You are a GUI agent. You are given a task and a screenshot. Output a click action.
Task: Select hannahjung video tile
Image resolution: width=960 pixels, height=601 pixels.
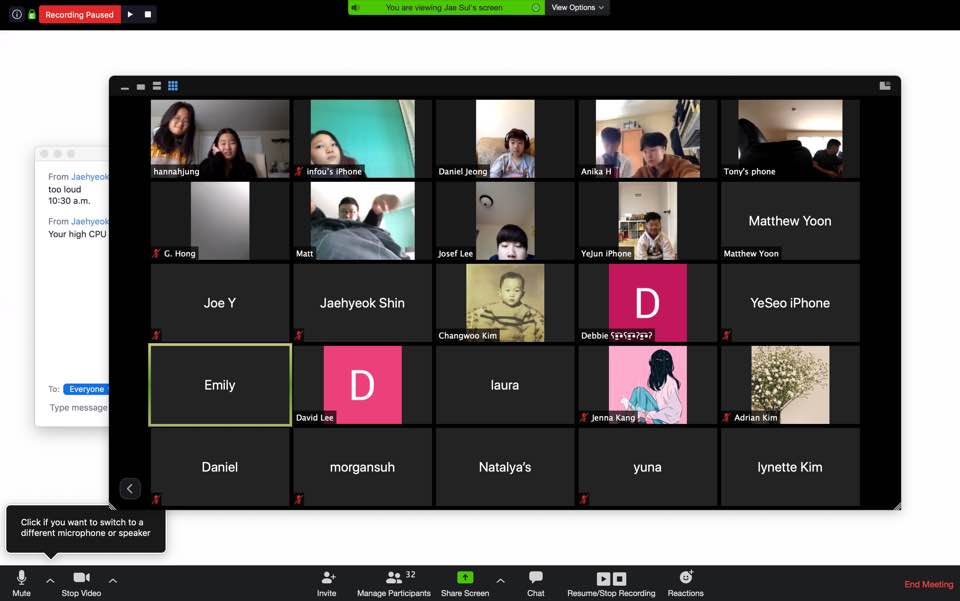pos(220,139)
